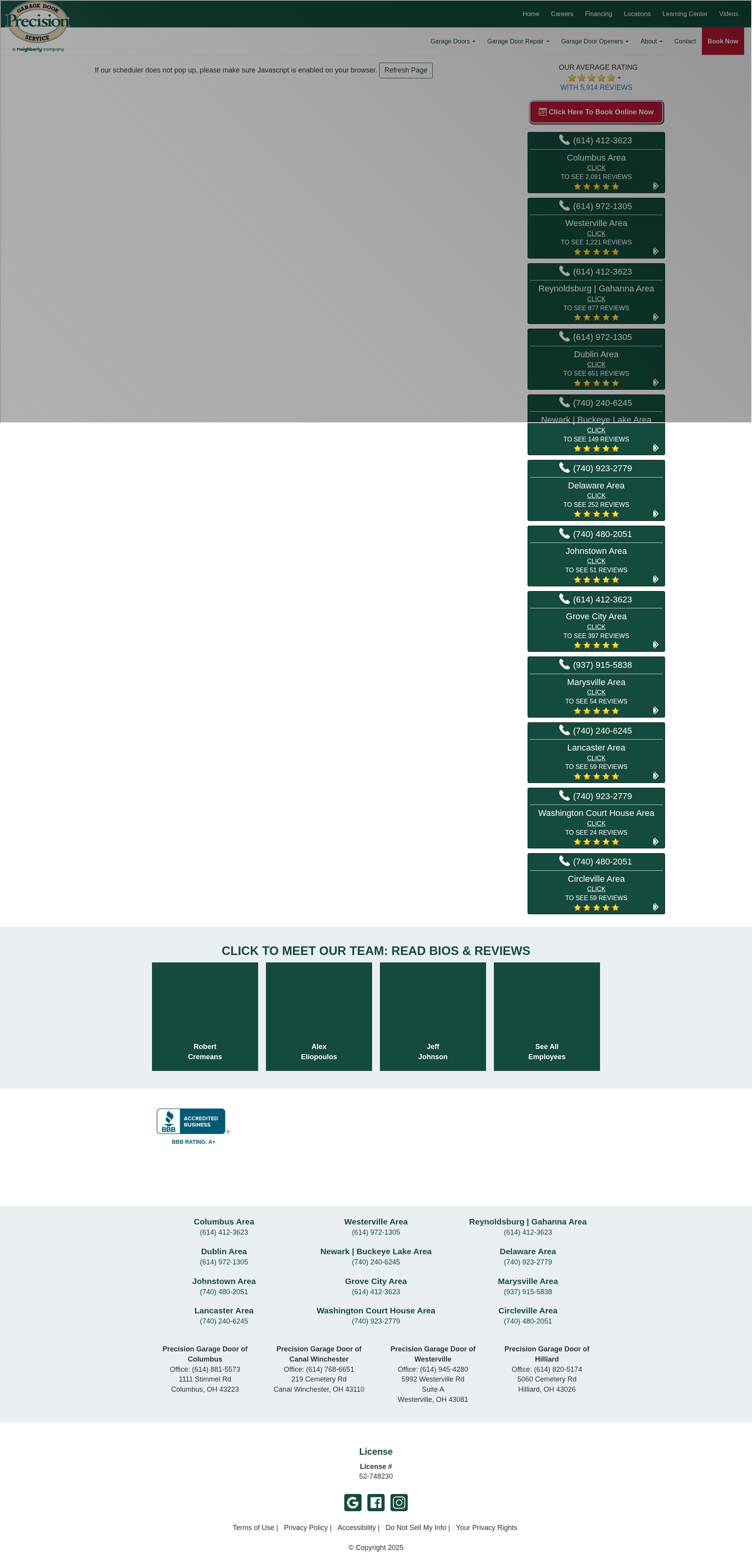This screenshot has height=1568, width=752.
Task: Open Alex Eliopoulos team card
Action: tap(319, 1016)
